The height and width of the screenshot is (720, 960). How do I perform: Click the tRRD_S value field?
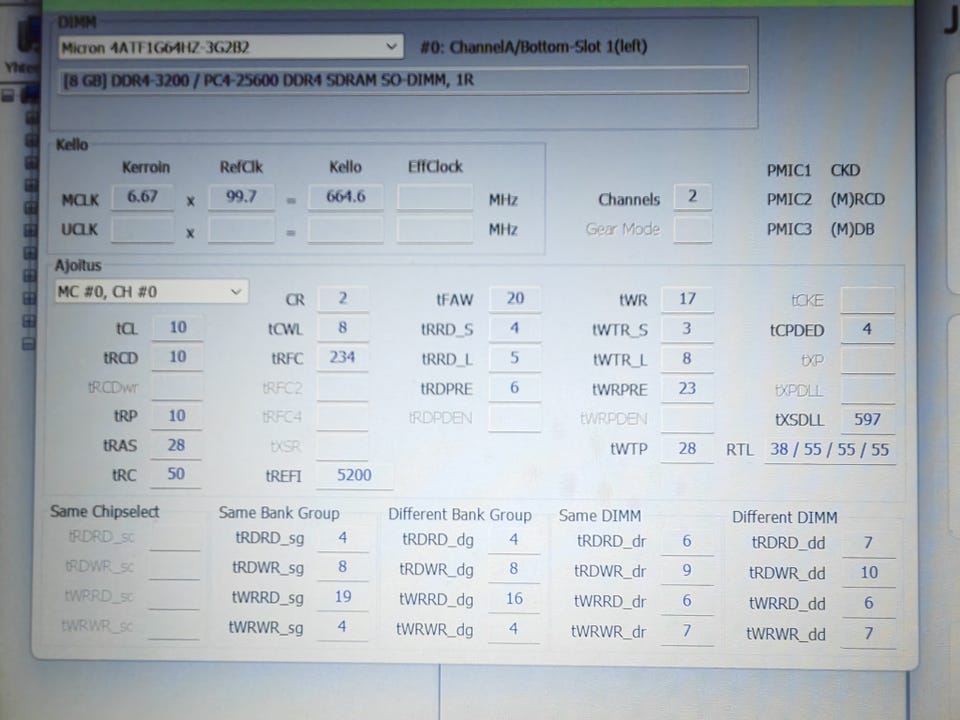[x=515, y=329]
